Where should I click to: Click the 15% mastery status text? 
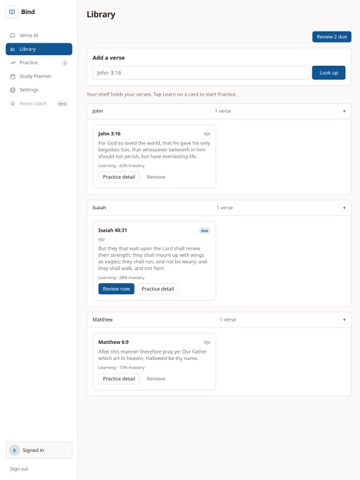tap(121, 368)
